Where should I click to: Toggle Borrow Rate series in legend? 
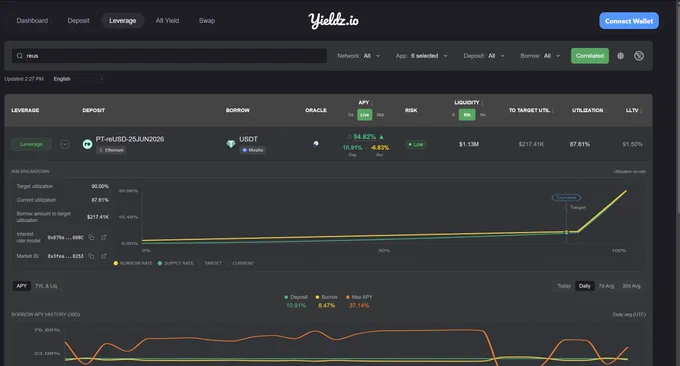[133, 263]
